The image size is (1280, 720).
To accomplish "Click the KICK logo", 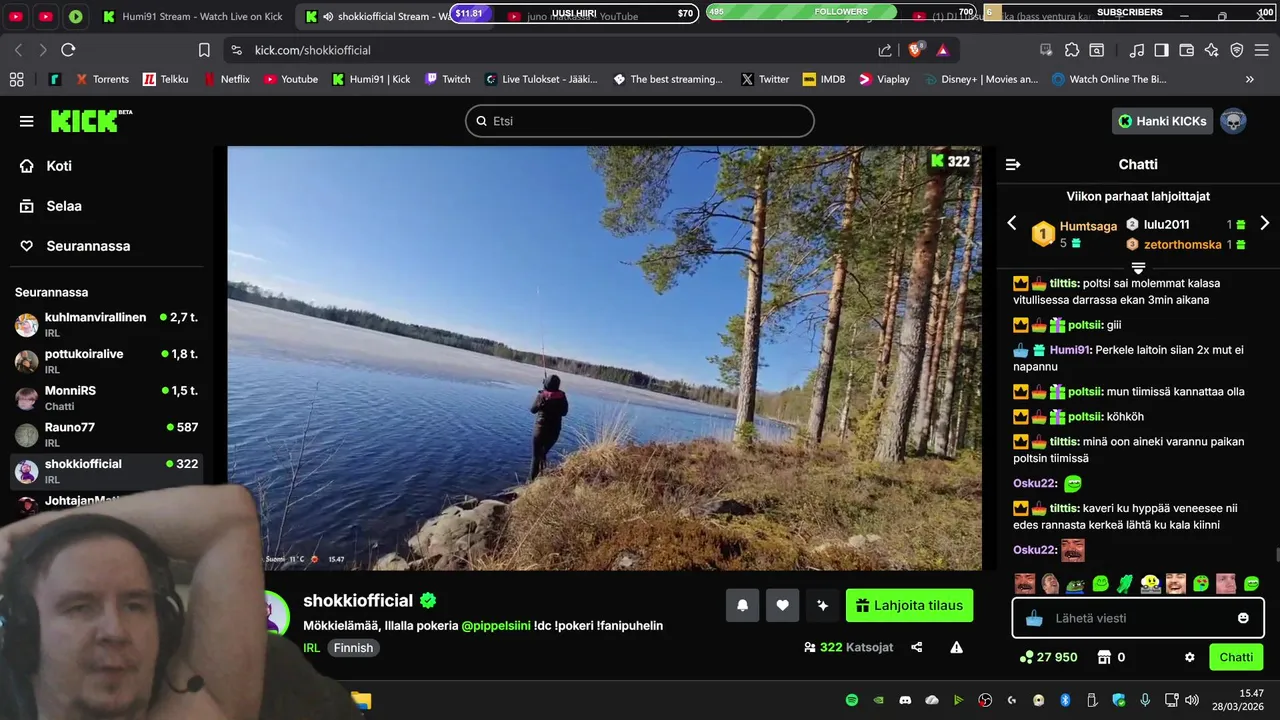I will point(91,121).
